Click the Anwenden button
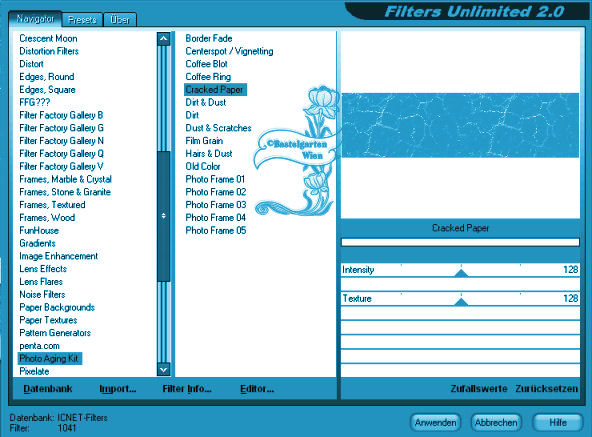Viewport: 592px width, 437px height. (435, 422)
